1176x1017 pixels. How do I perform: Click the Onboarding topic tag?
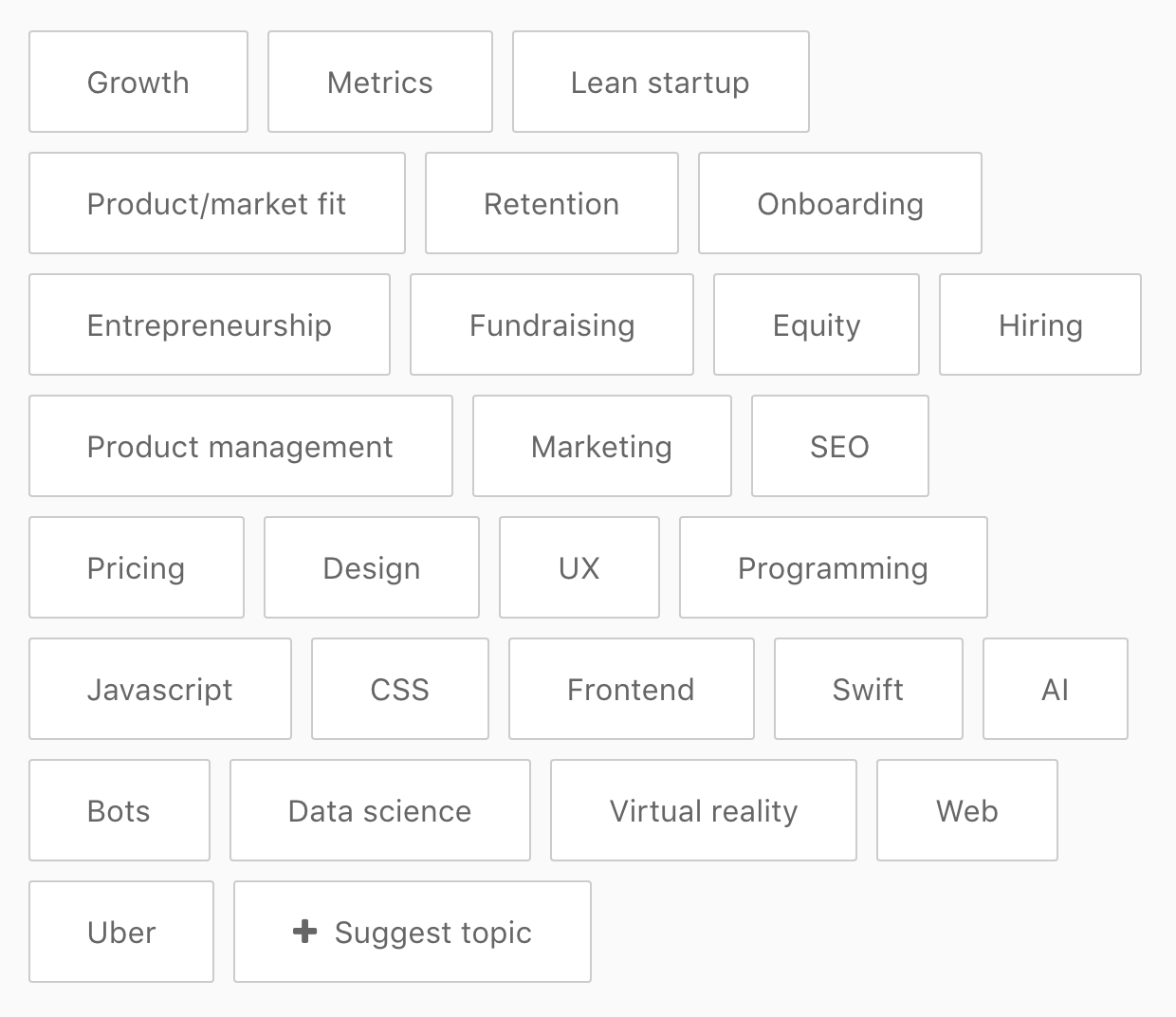point(840,204)
